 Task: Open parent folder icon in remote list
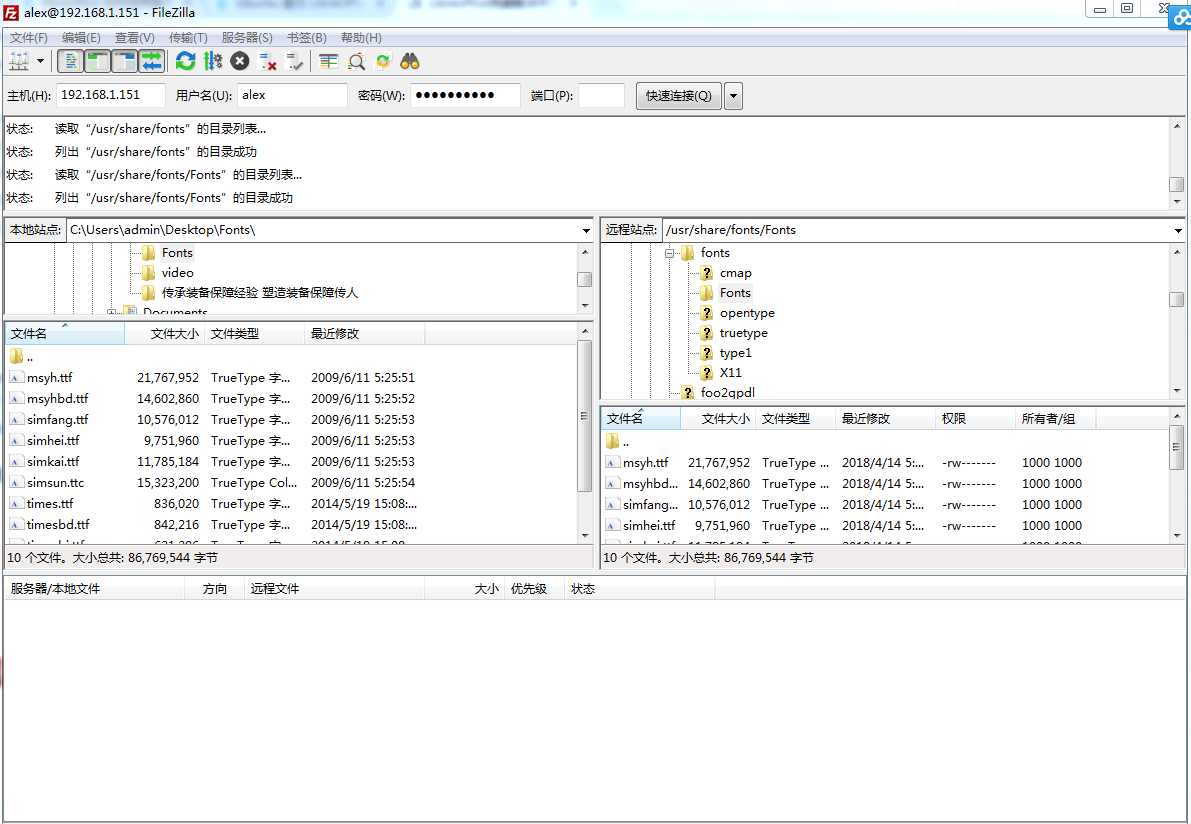coord(612,441)
